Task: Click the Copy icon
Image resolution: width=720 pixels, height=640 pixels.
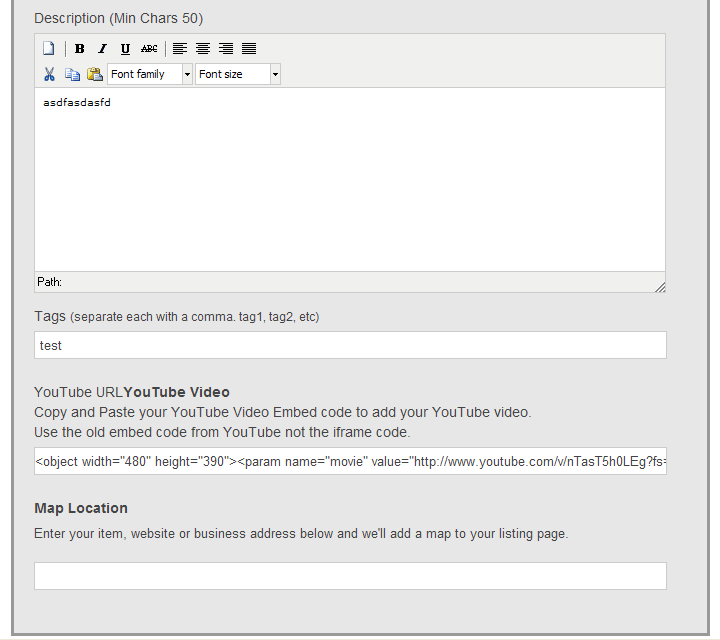Action: (x=72, y=74)
